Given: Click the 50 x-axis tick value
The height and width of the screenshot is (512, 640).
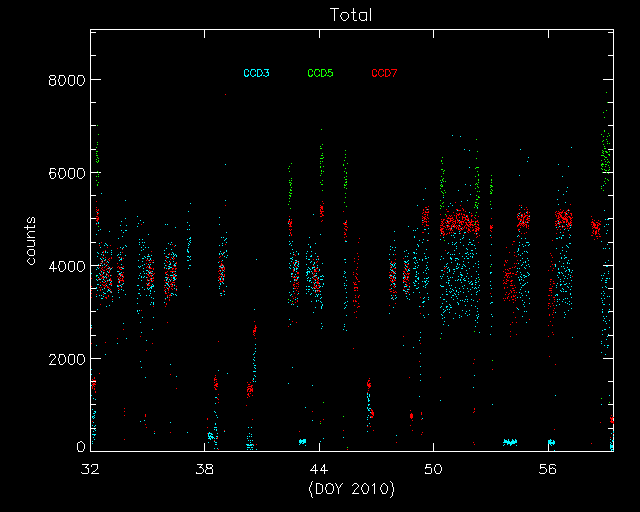Looking at the screenshot, I should pos(433,469).
